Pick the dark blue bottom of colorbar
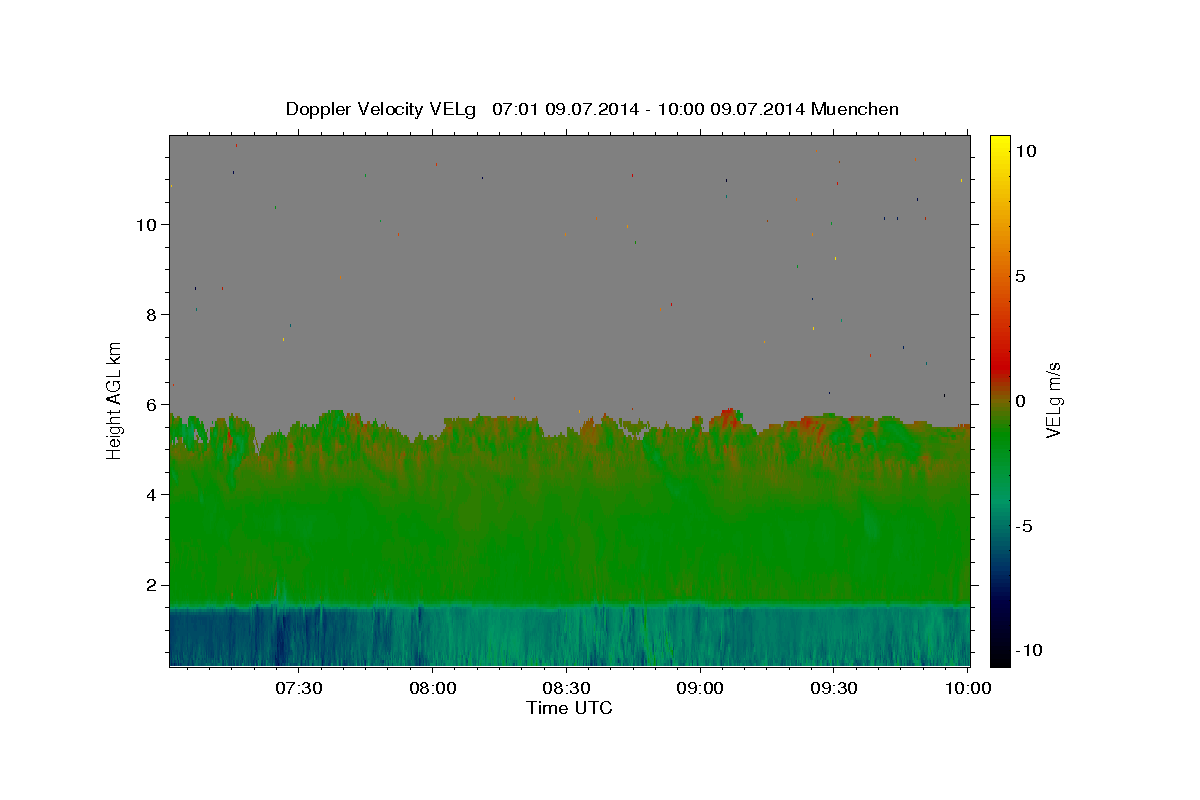 1000,657
